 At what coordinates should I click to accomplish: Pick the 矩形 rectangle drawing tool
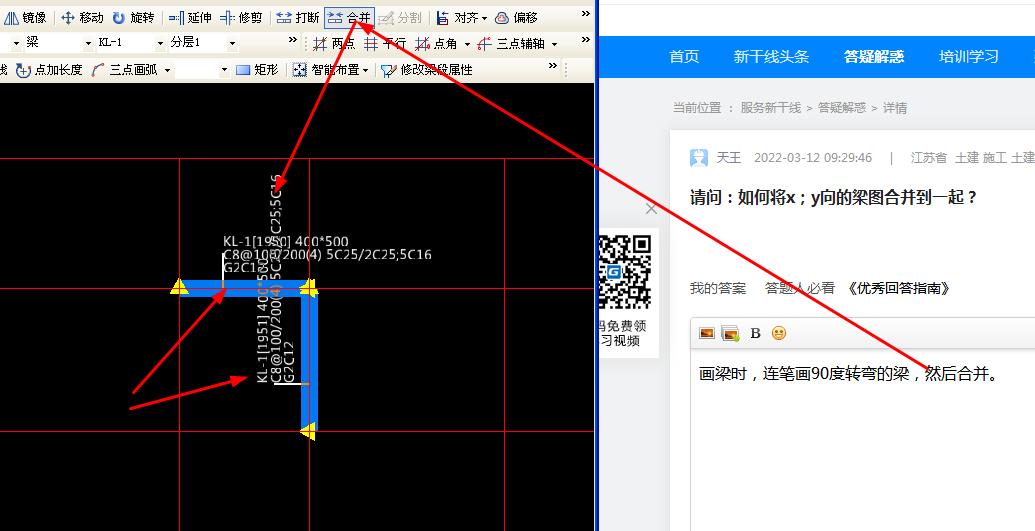tap(257, 69)
